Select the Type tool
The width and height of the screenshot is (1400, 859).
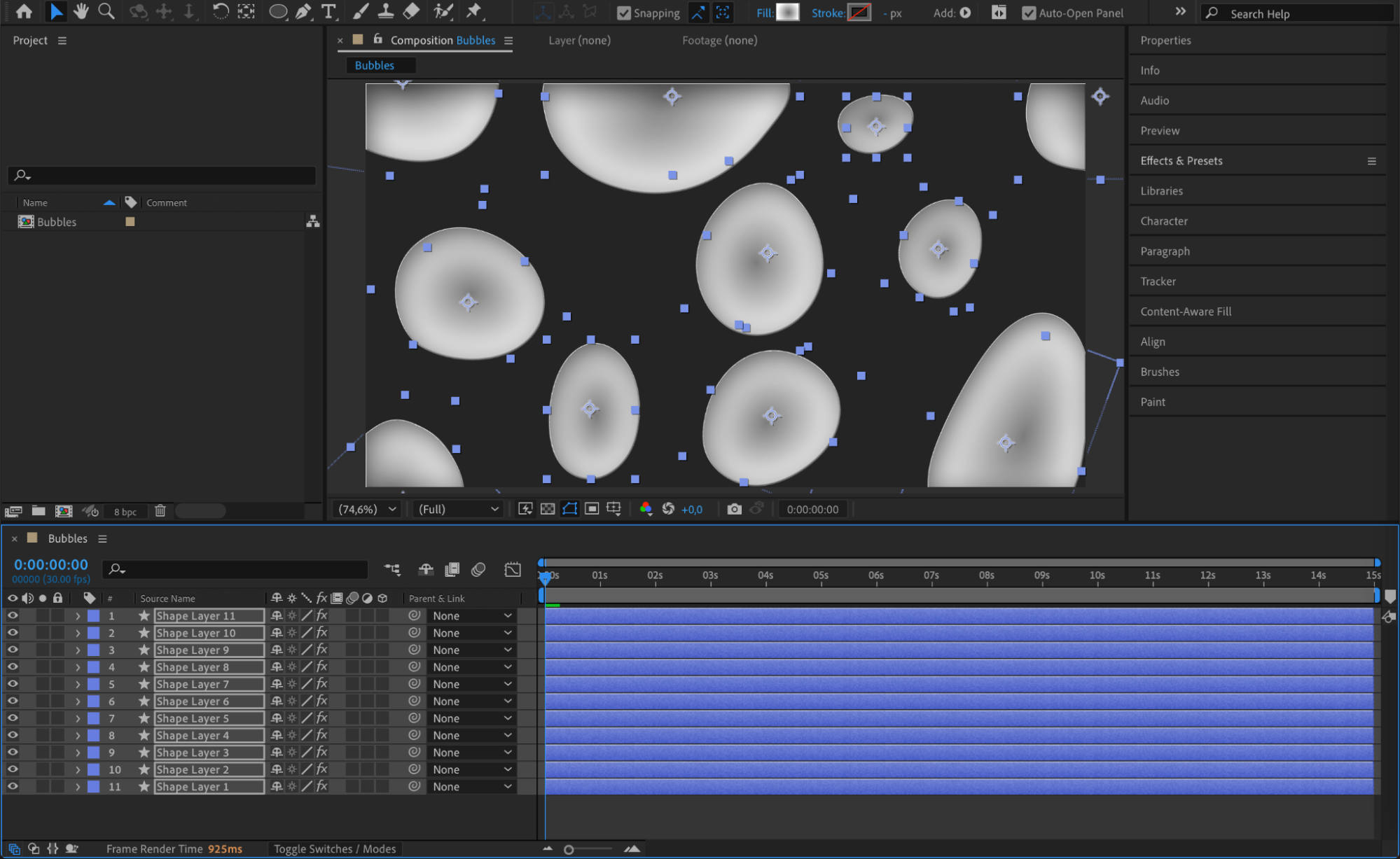tap(328, 11)
